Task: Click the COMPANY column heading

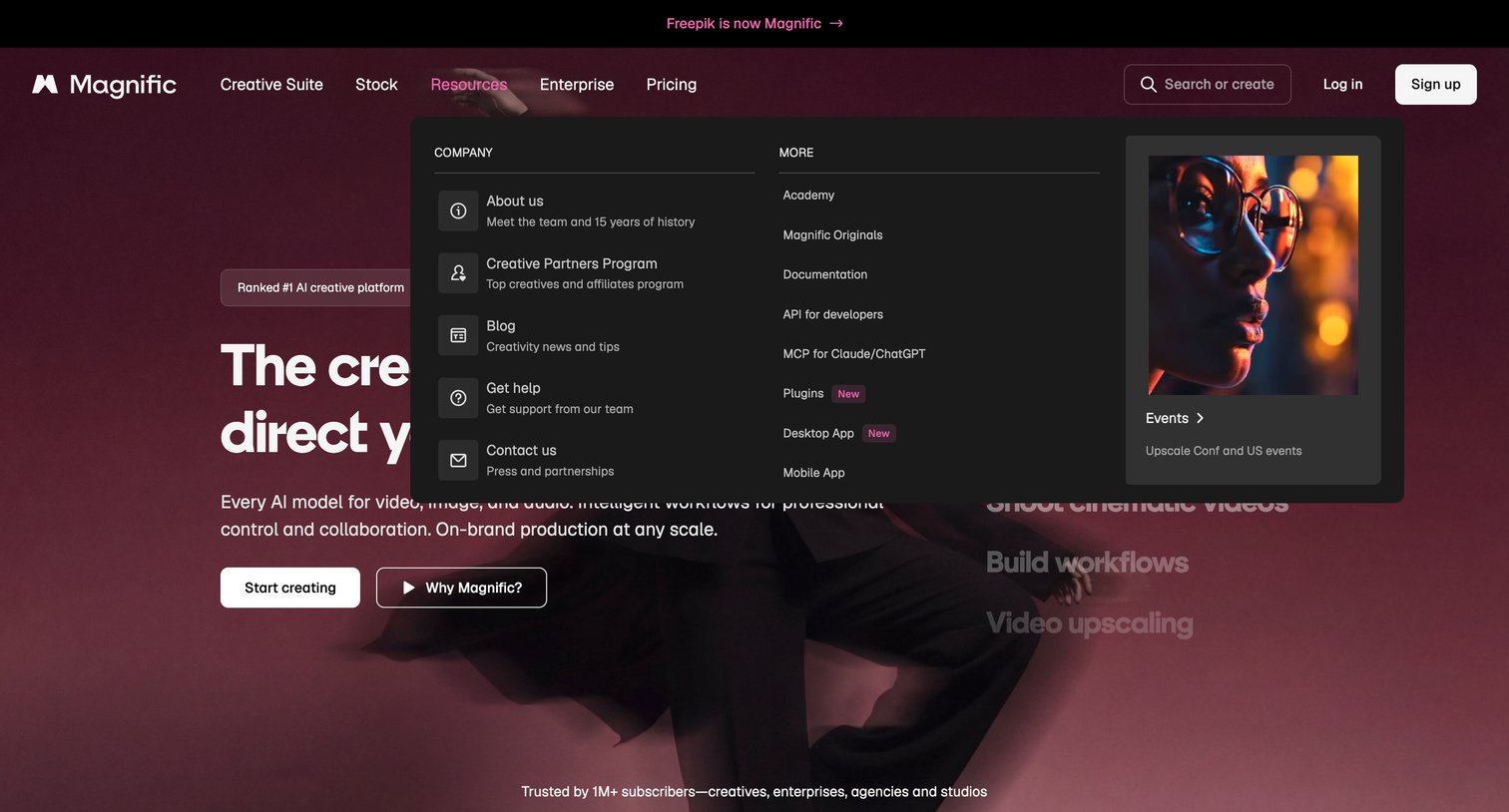Action: pyautogui.click(x=463, y=153)
